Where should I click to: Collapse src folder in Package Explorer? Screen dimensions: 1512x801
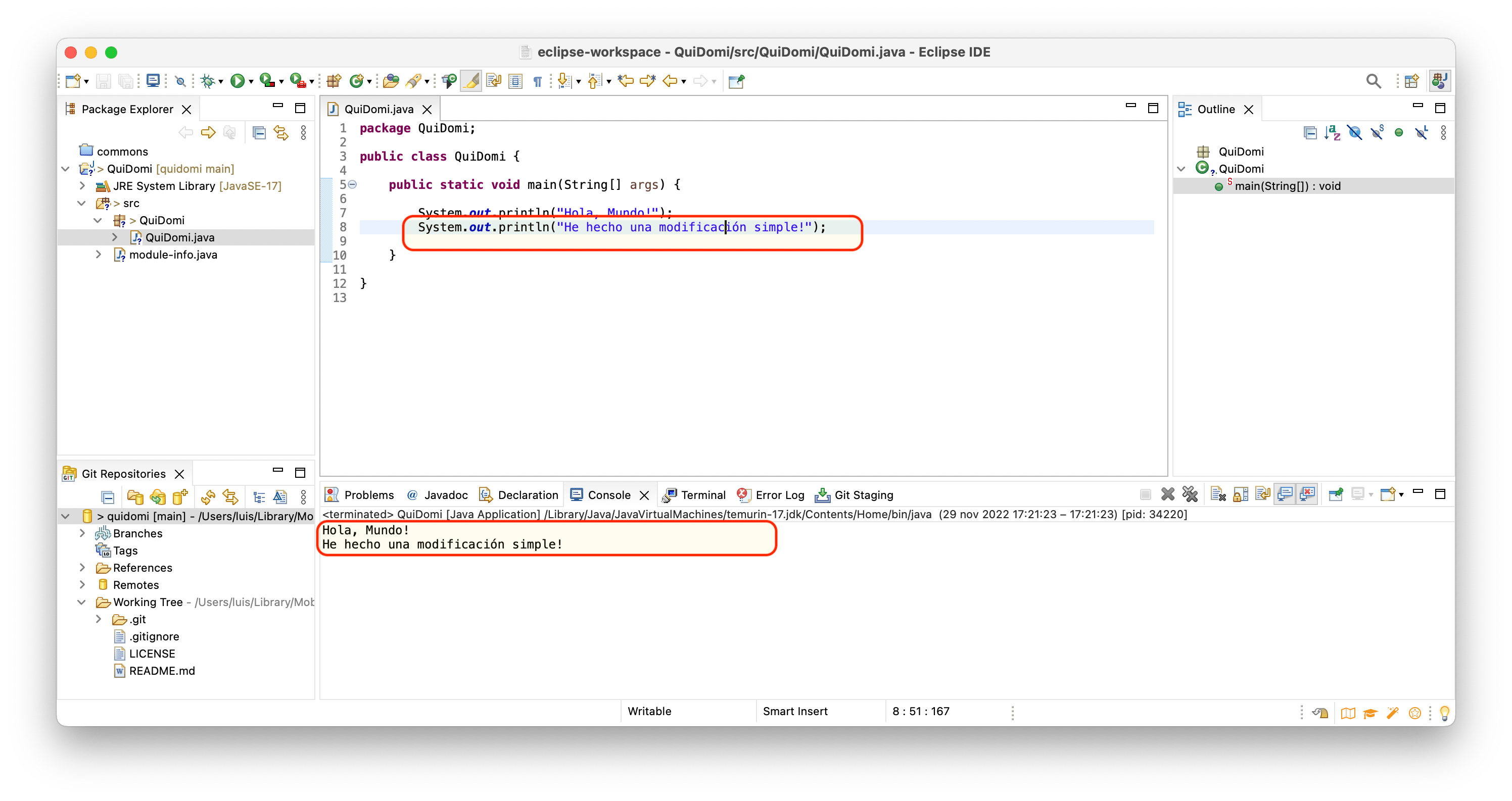(x=81, y=203)
